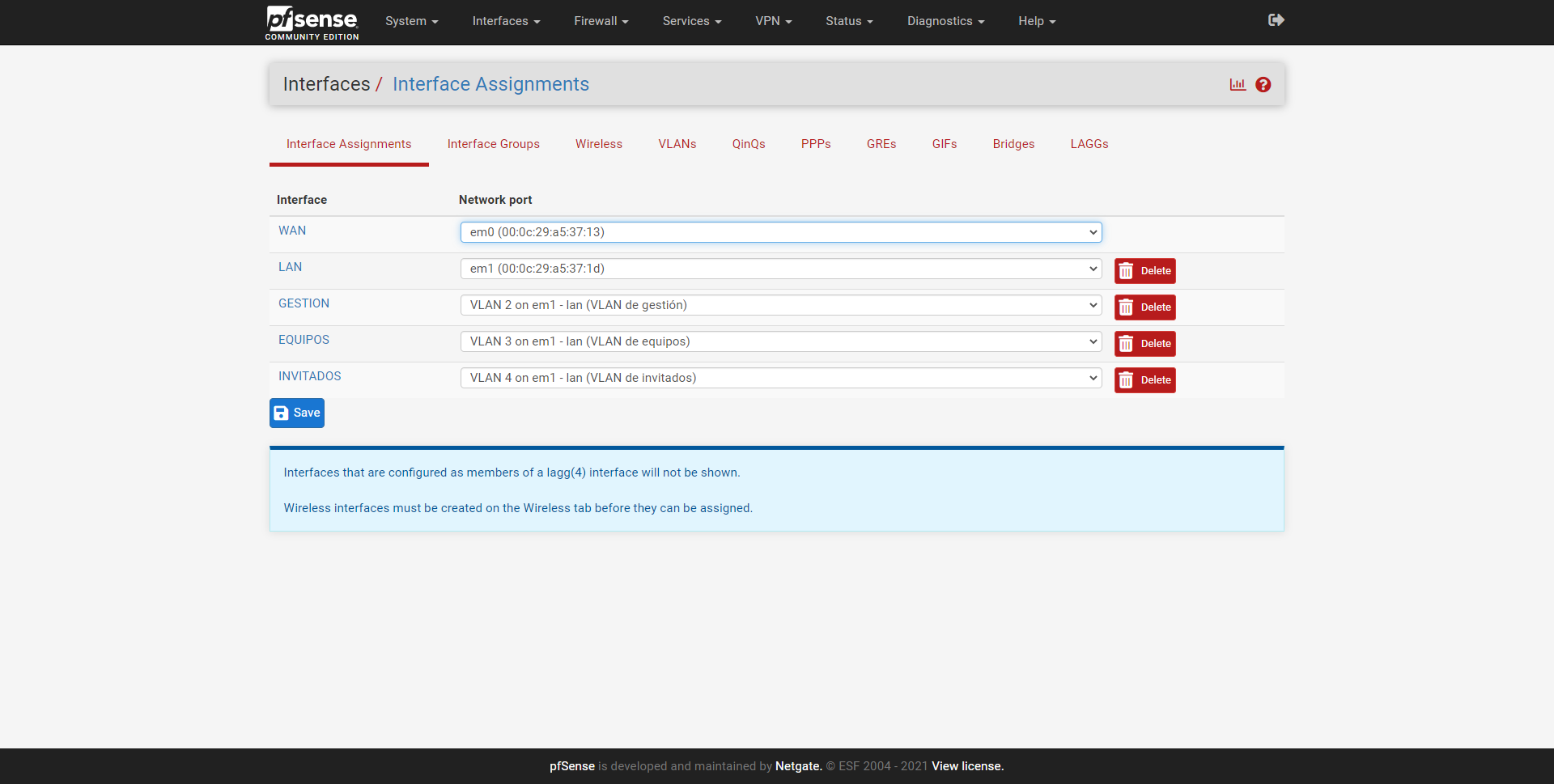The height and width of the screenshot is (784, 1554).
Task: Click the pfSense Community Edition logo
Action: [312, 23]
